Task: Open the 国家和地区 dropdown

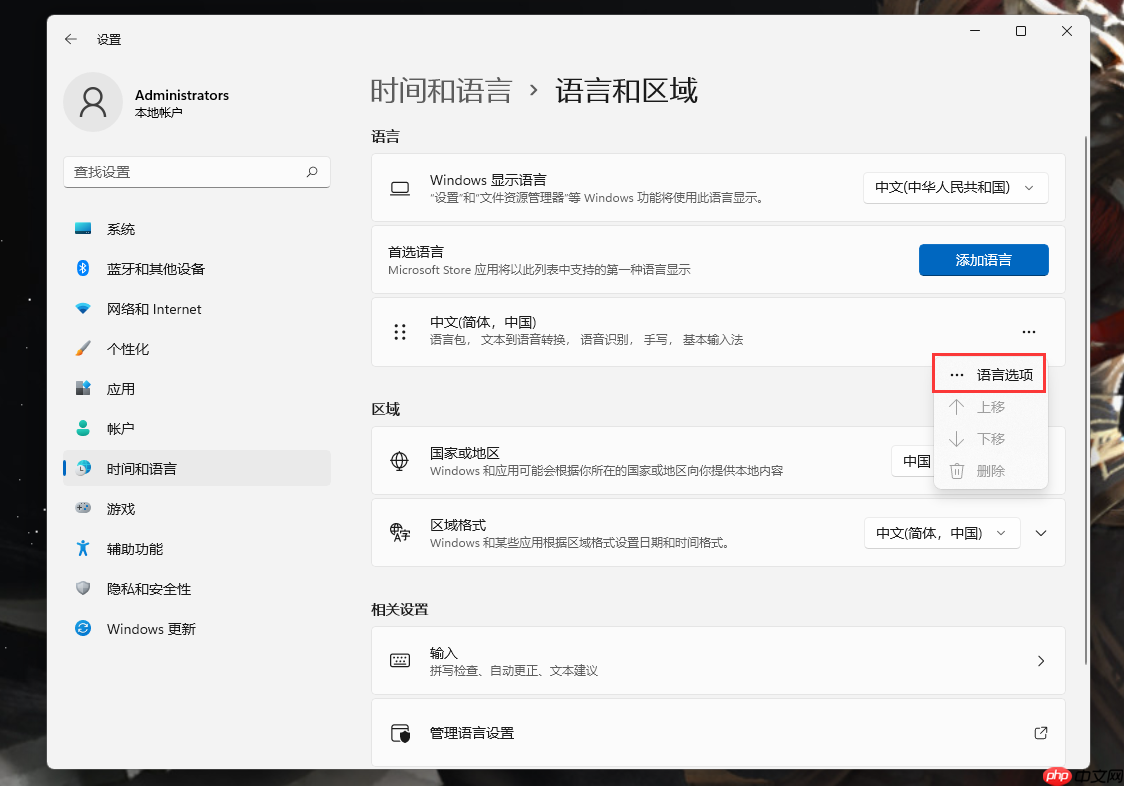Action: point(917,461)
